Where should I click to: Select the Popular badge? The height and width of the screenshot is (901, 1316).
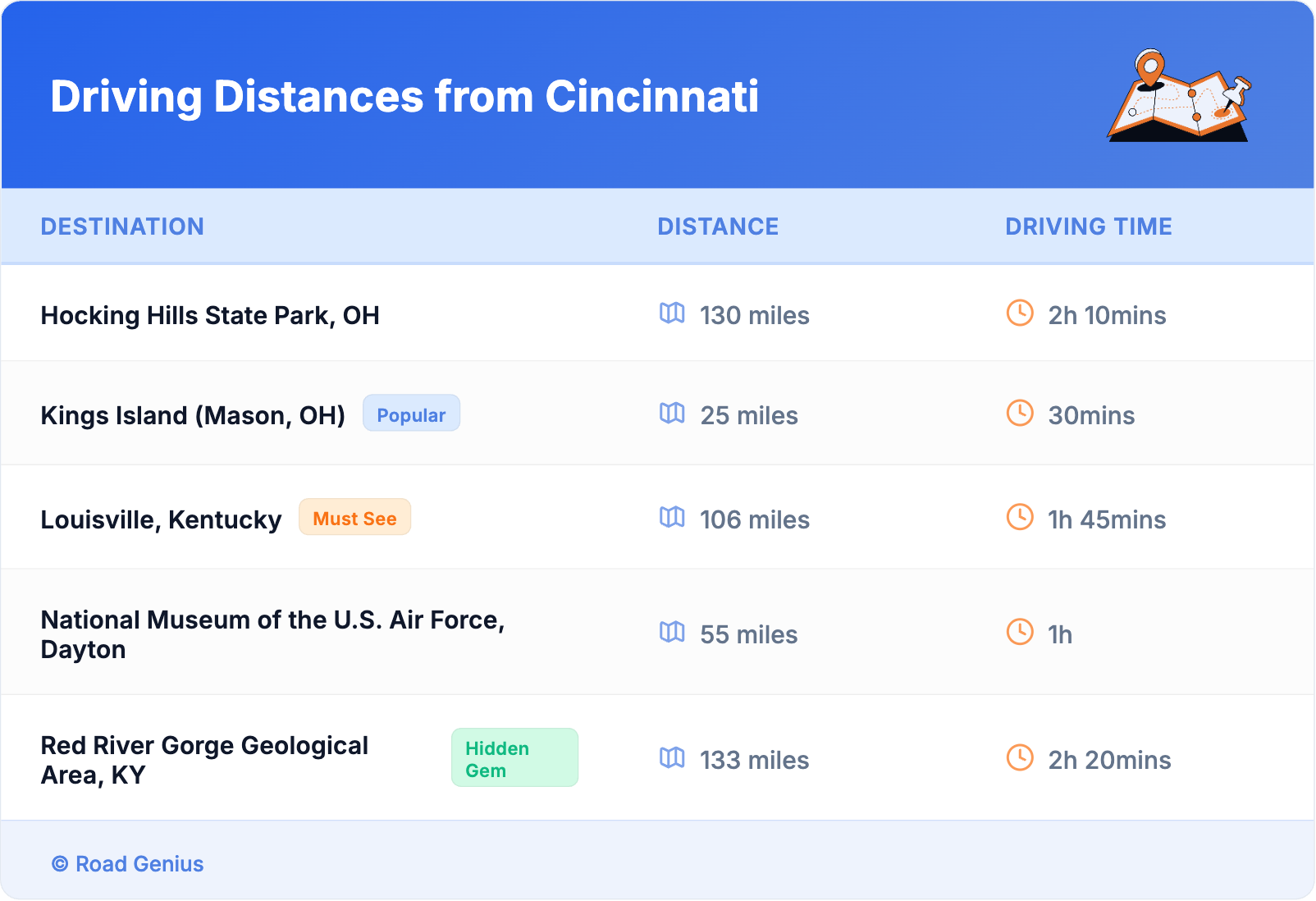tap(411, 414)
